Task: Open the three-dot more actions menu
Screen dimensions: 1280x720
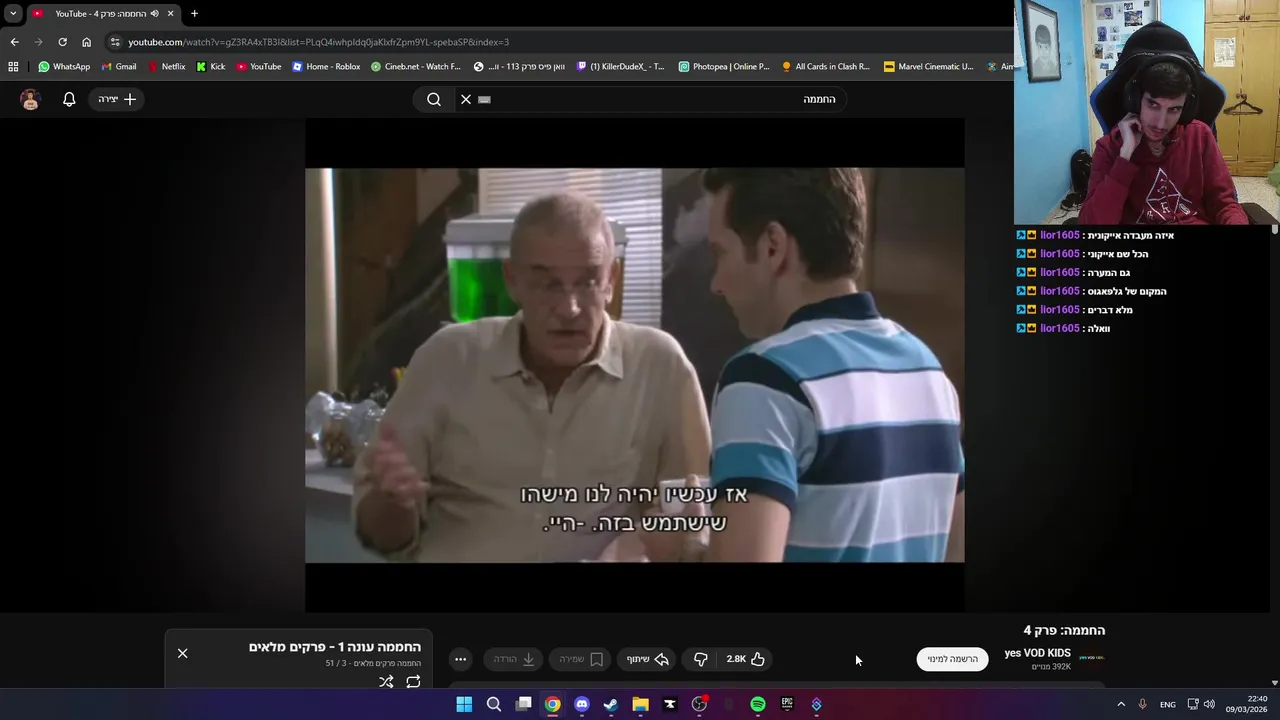Action: pyautogui.click(x=460, y=659)
